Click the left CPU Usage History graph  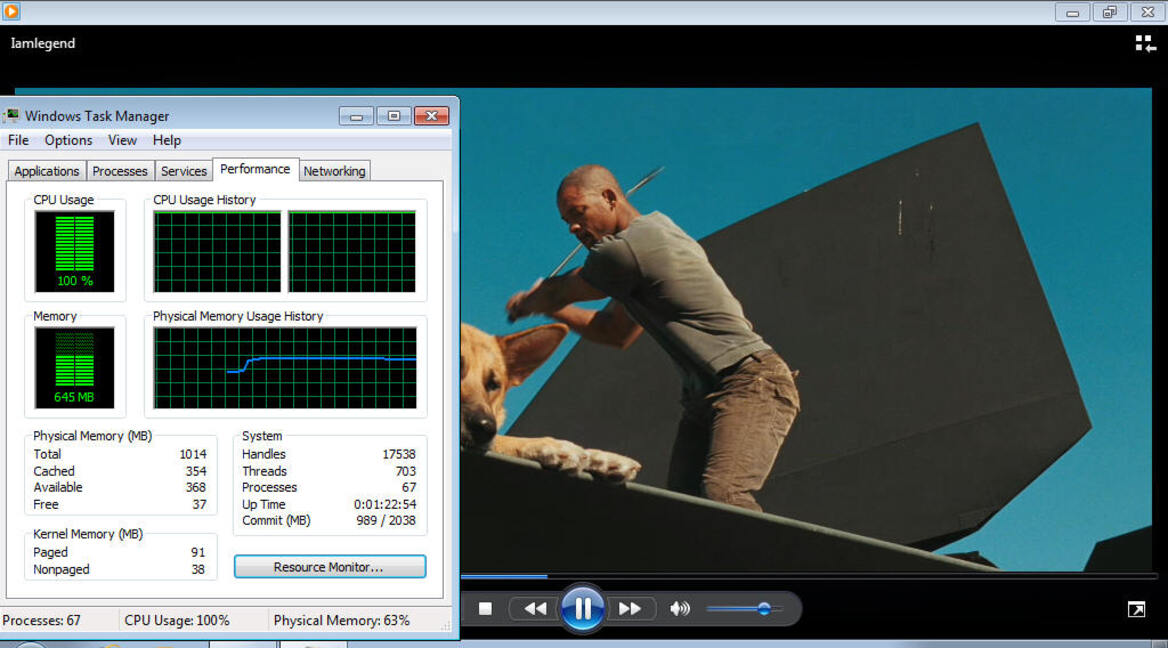(217, 252)
